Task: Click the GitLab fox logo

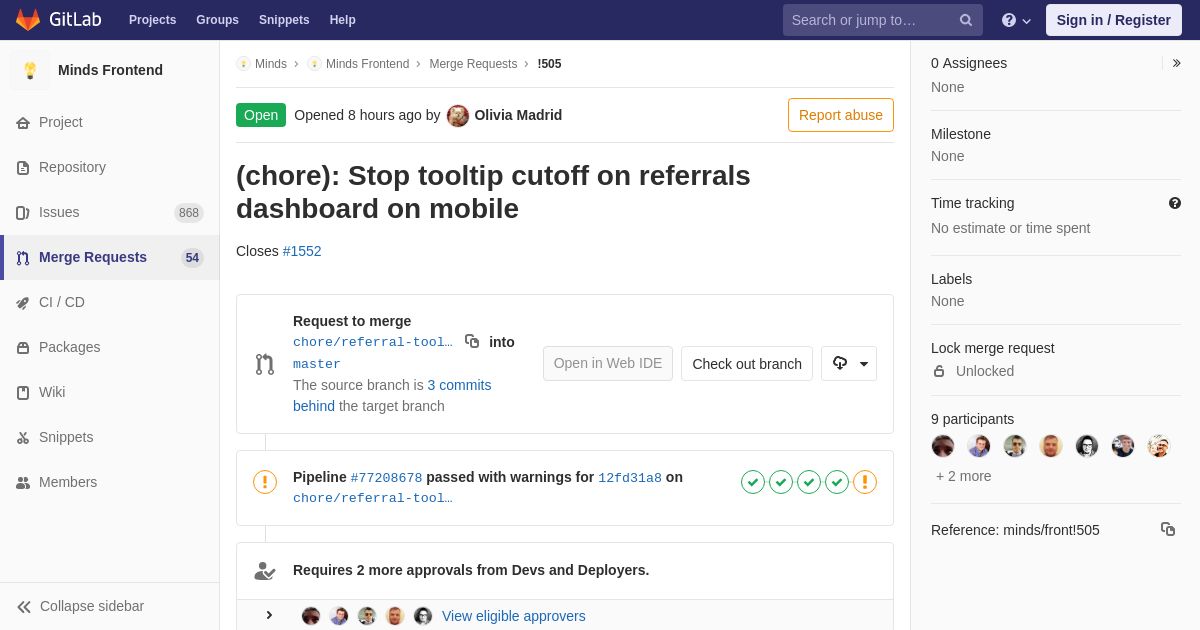Action: (28, 20)
